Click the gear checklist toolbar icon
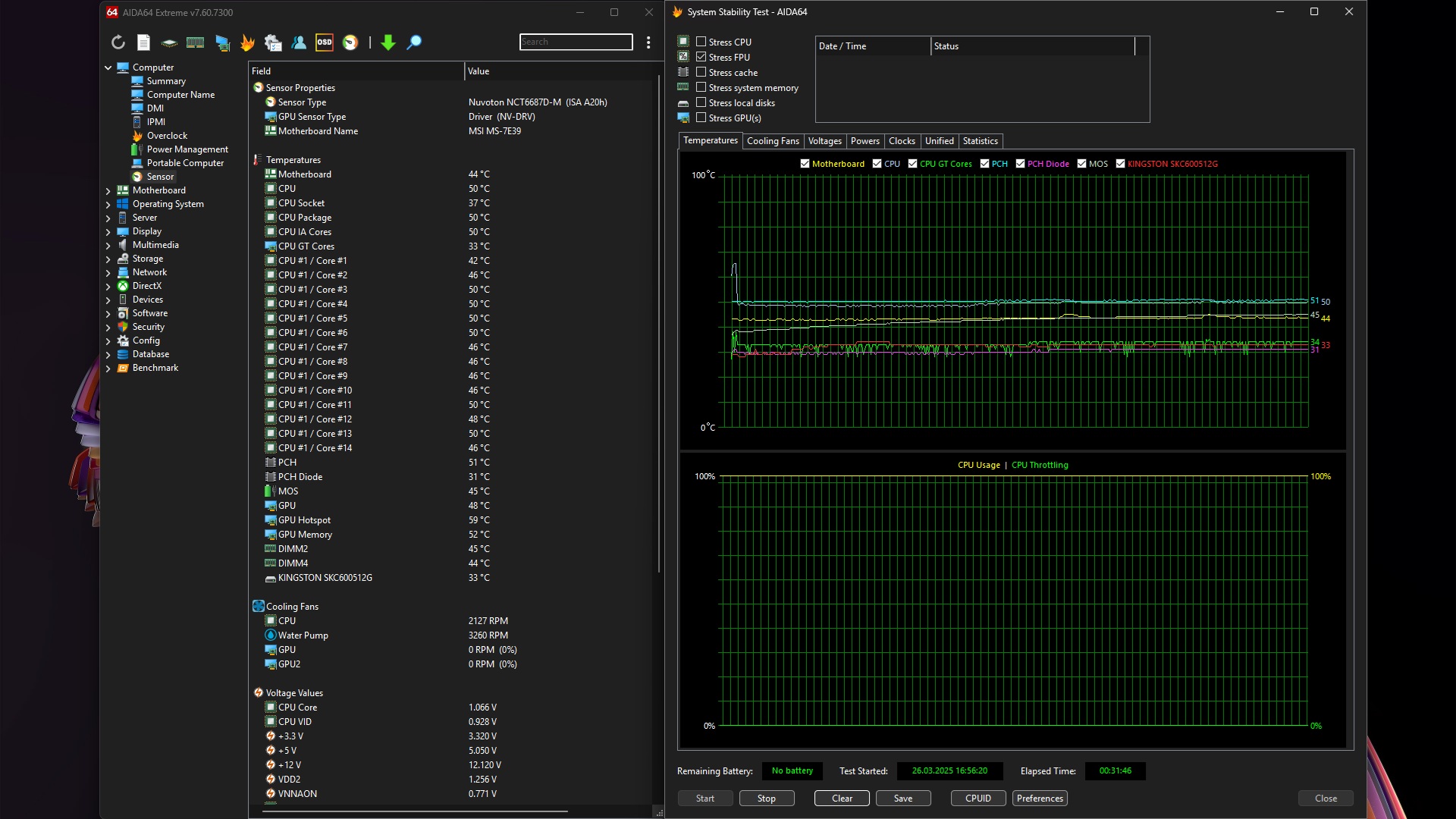The height and width of the screenshot is (819, 1456). [273, 42]
